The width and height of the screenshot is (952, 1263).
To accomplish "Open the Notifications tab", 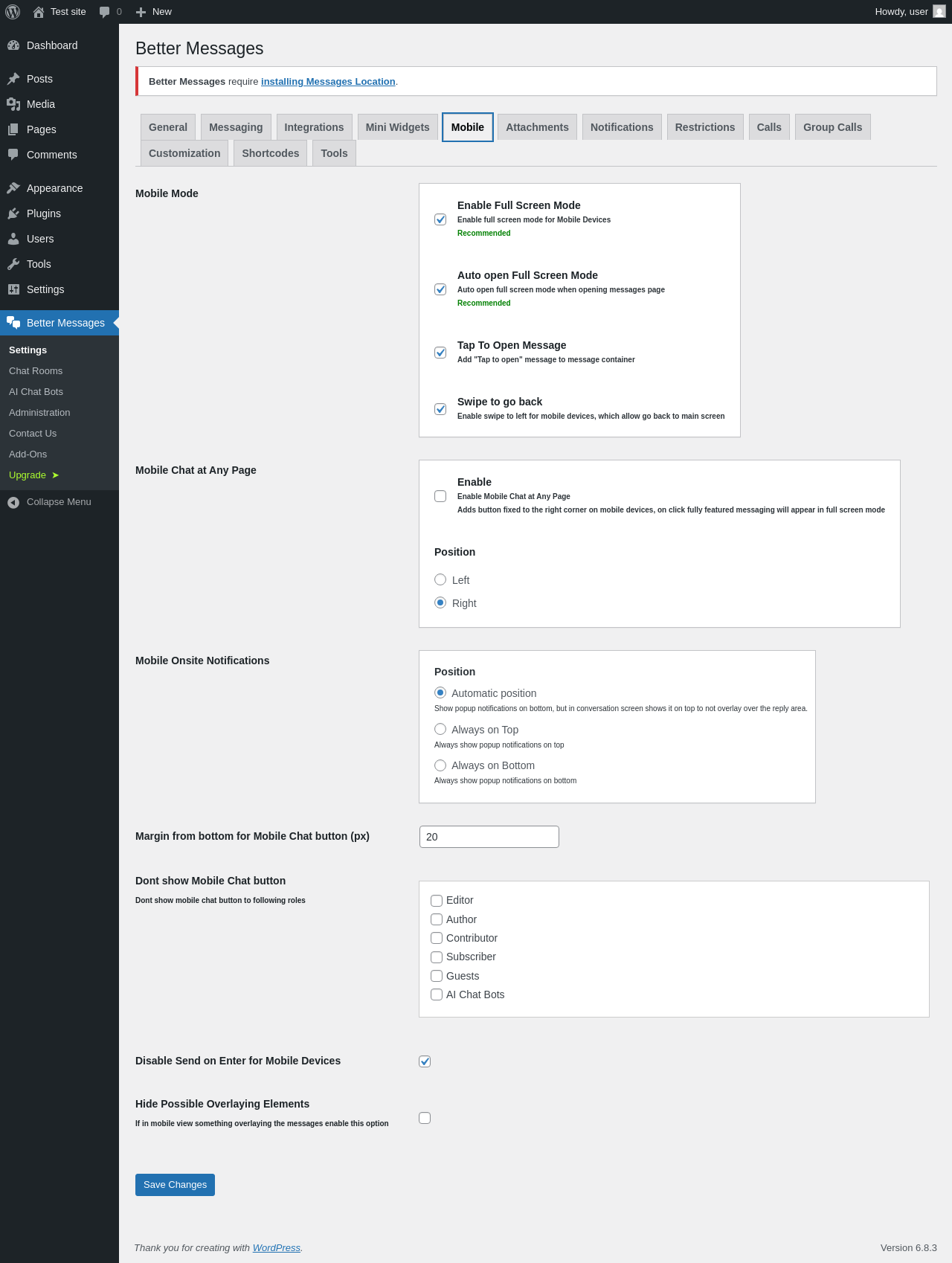I will tap(622, 127).
